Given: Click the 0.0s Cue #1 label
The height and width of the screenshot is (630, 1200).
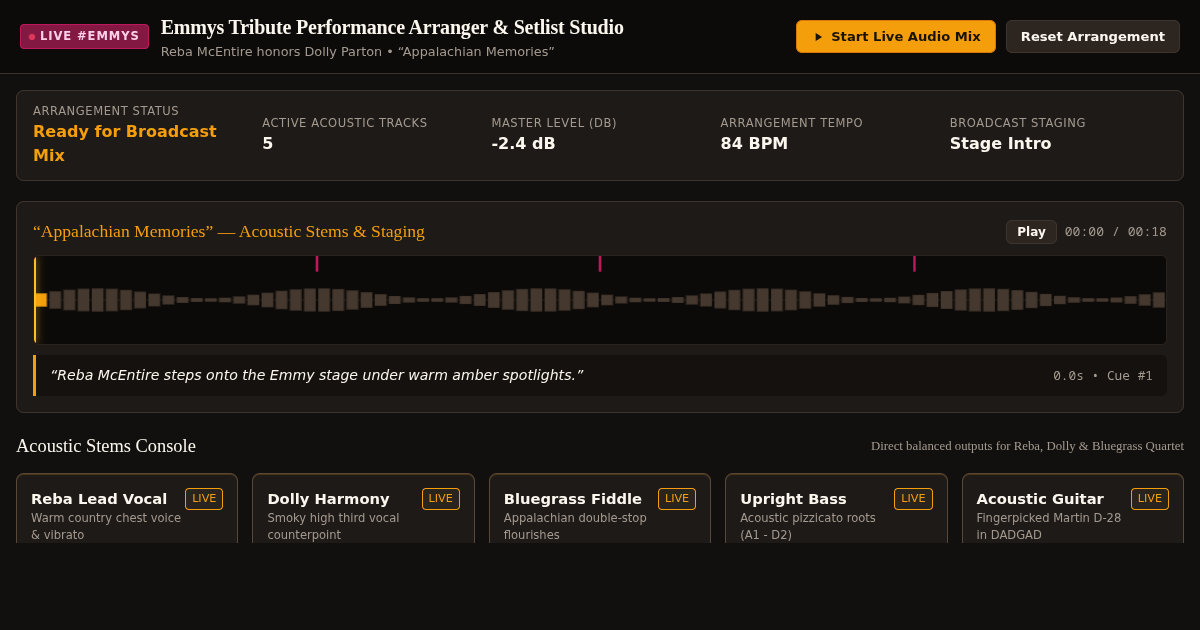Looking at the screenshot, I should tap(1102, 376).
